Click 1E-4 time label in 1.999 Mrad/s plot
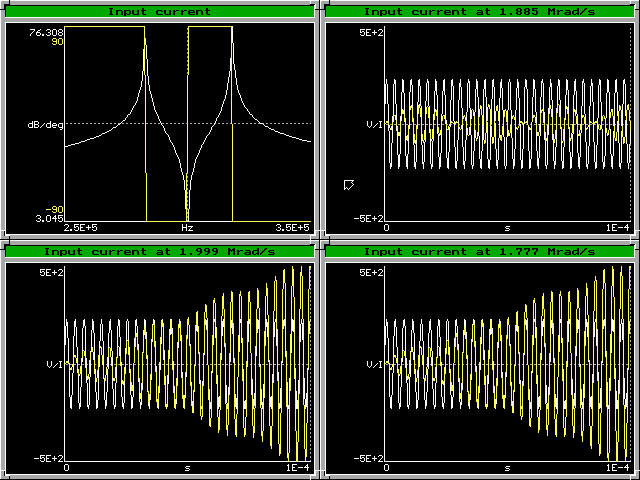 (298, 468)
